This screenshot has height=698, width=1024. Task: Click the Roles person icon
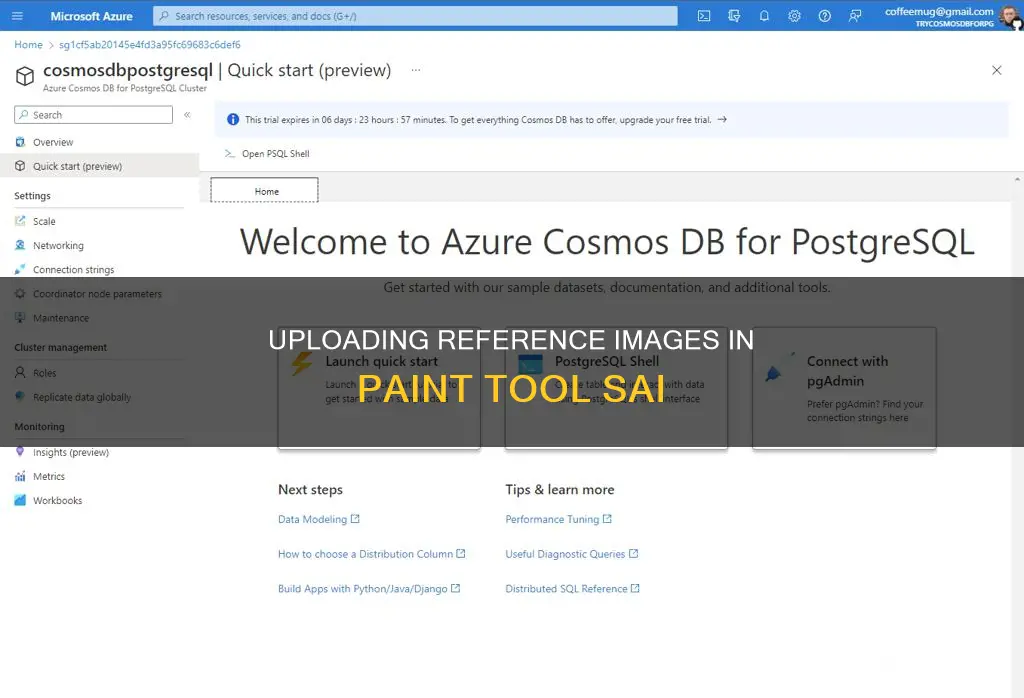tap(20, 372)
